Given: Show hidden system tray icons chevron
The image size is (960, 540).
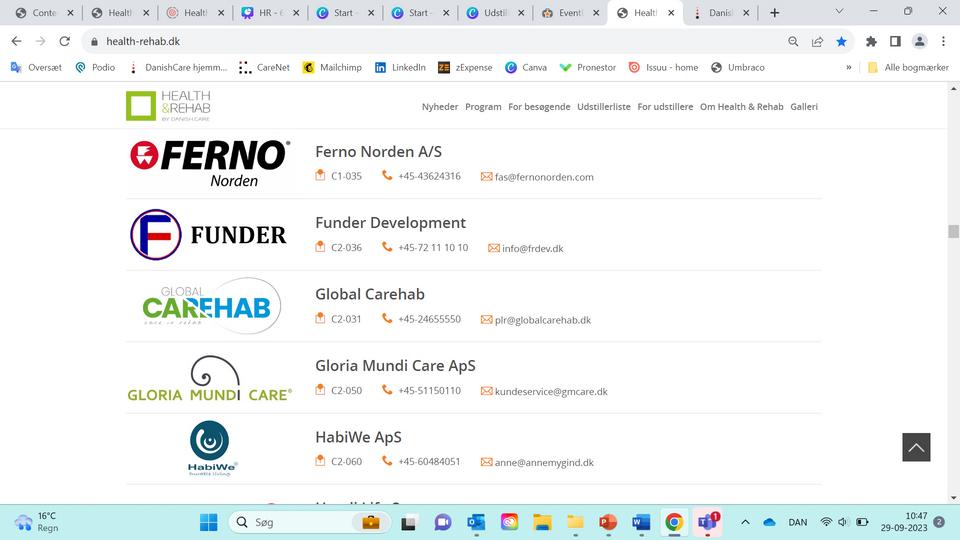Looking at the screenshot, I should pyautogui.click(x=745, y=522).
